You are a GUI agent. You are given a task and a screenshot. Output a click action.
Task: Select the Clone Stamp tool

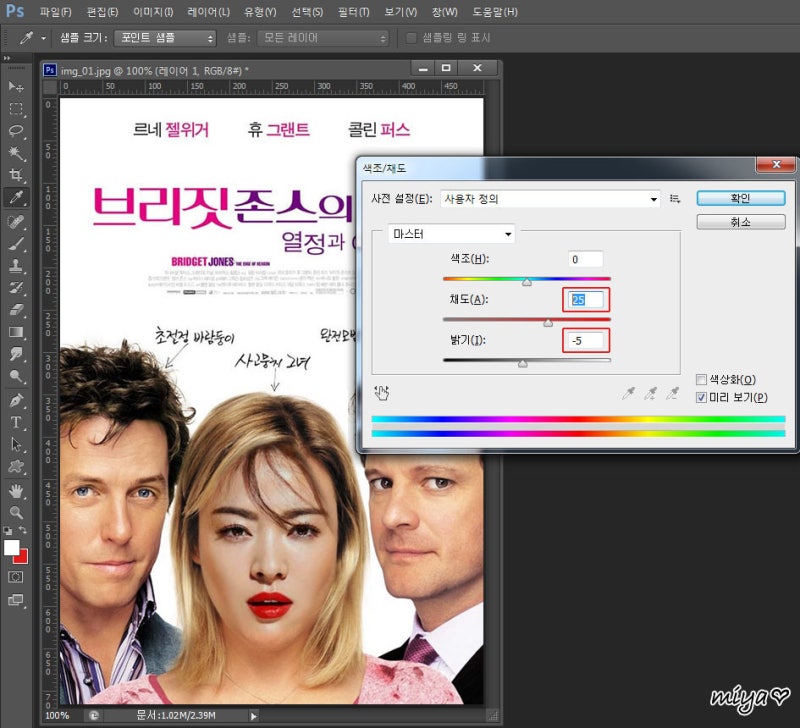pos(16,266)
